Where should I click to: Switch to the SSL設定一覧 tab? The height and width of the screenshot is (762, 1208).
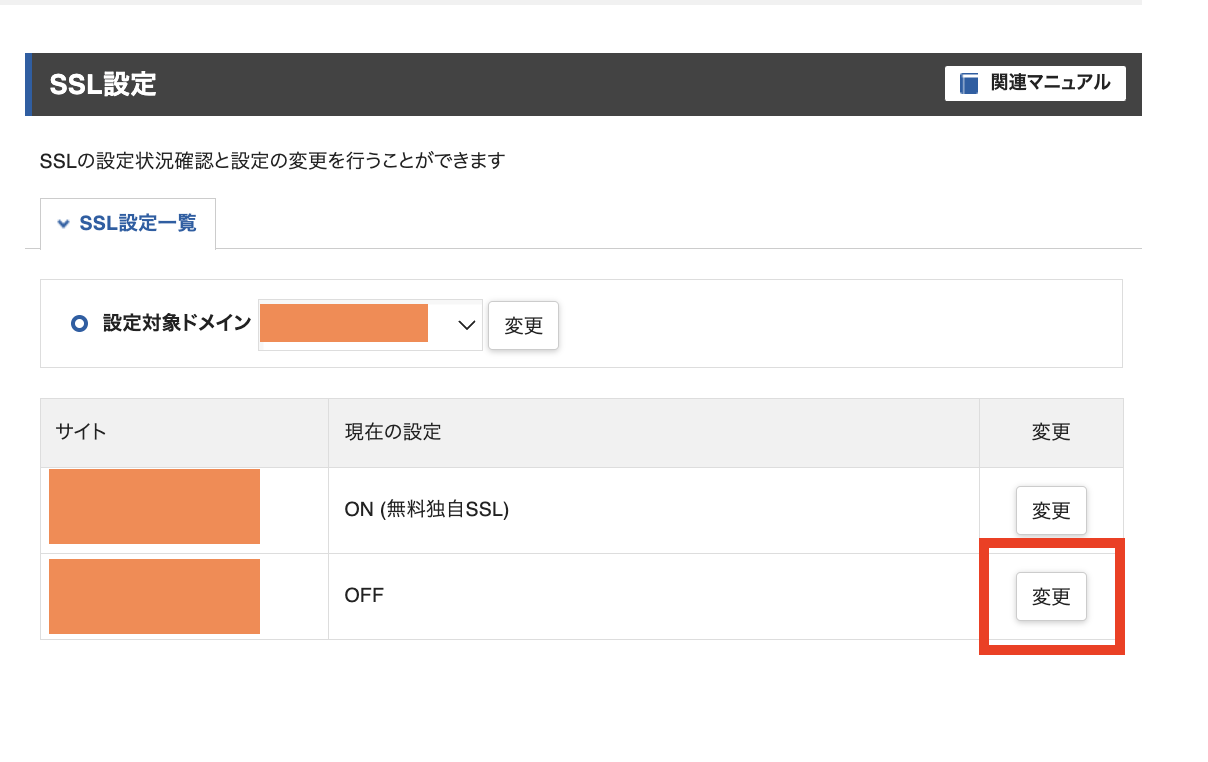pos(128,224)
